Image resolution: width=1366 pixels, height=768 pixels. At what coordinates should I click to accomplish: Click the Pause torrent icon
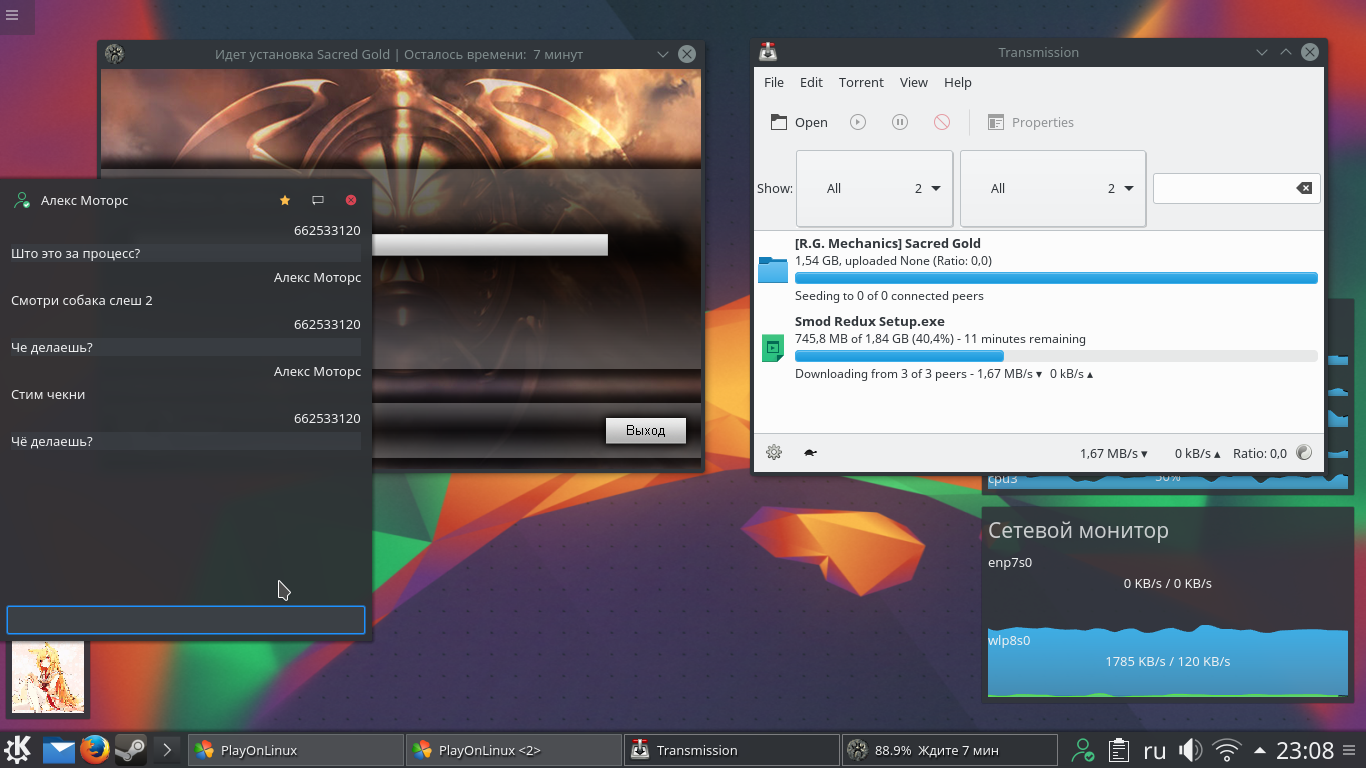point(900,122)
